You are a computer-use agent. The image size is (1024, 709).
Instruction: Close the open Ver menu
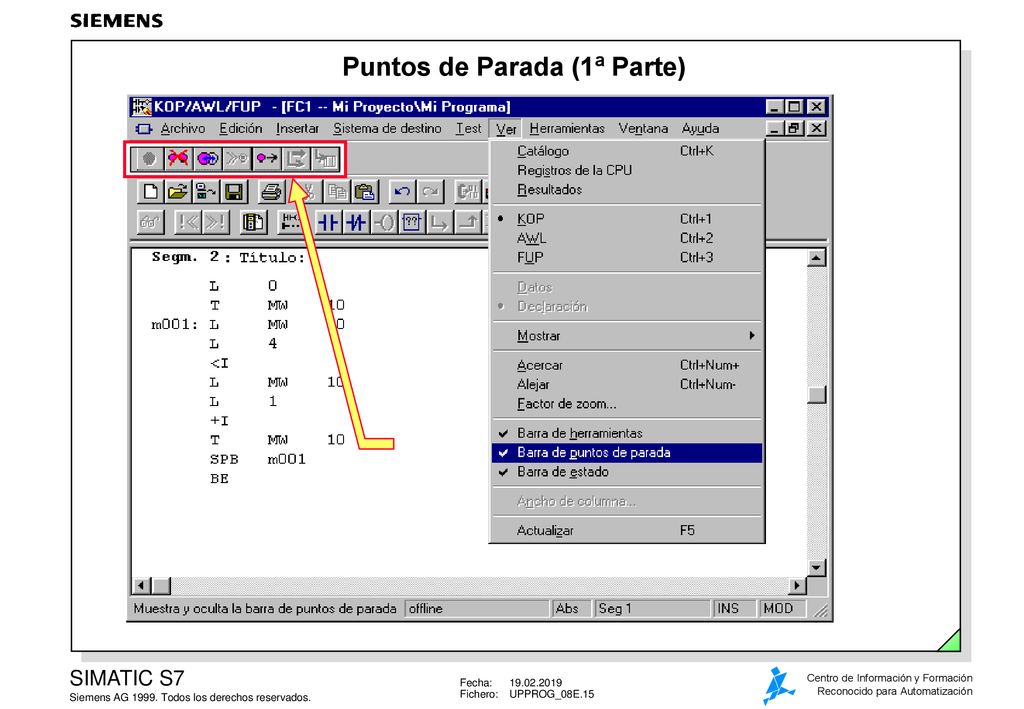pos(506,129)
